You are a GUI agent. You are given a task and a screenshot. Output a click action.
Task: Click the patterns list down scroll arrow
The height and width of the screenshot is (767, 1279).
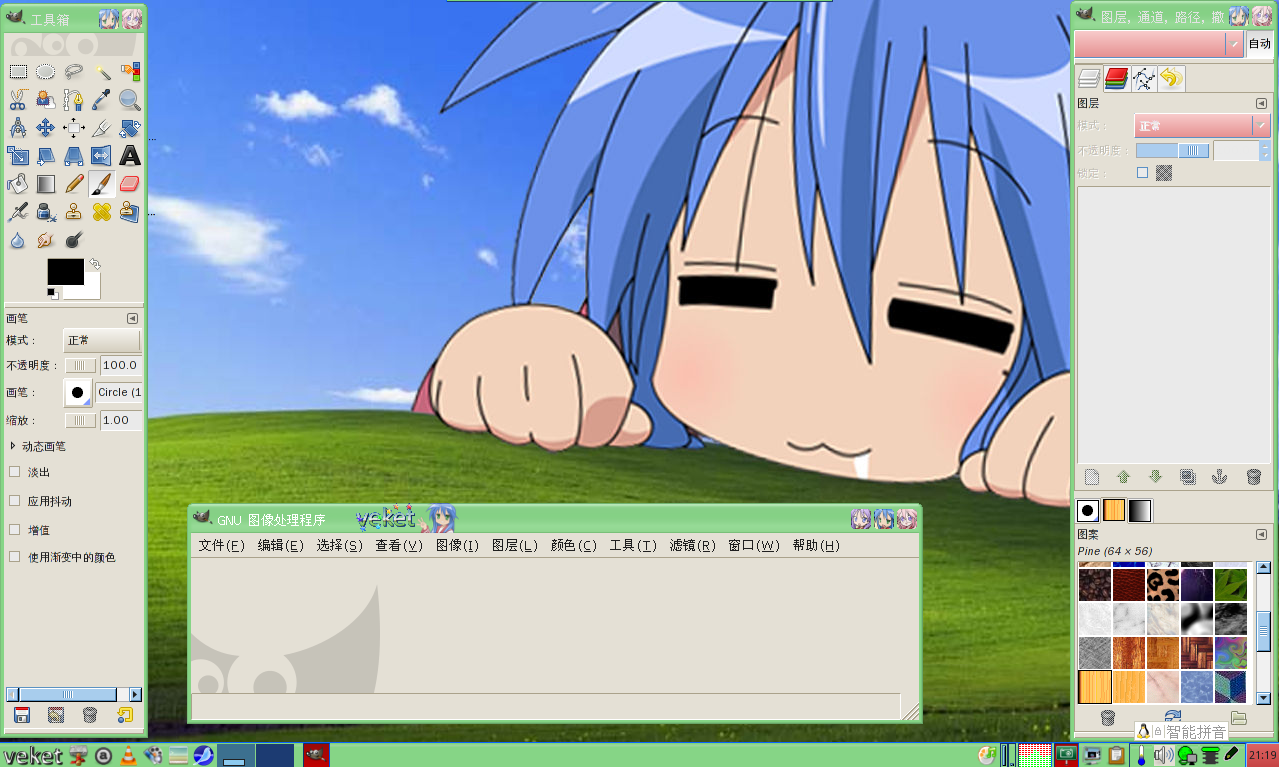[1263, 698]
